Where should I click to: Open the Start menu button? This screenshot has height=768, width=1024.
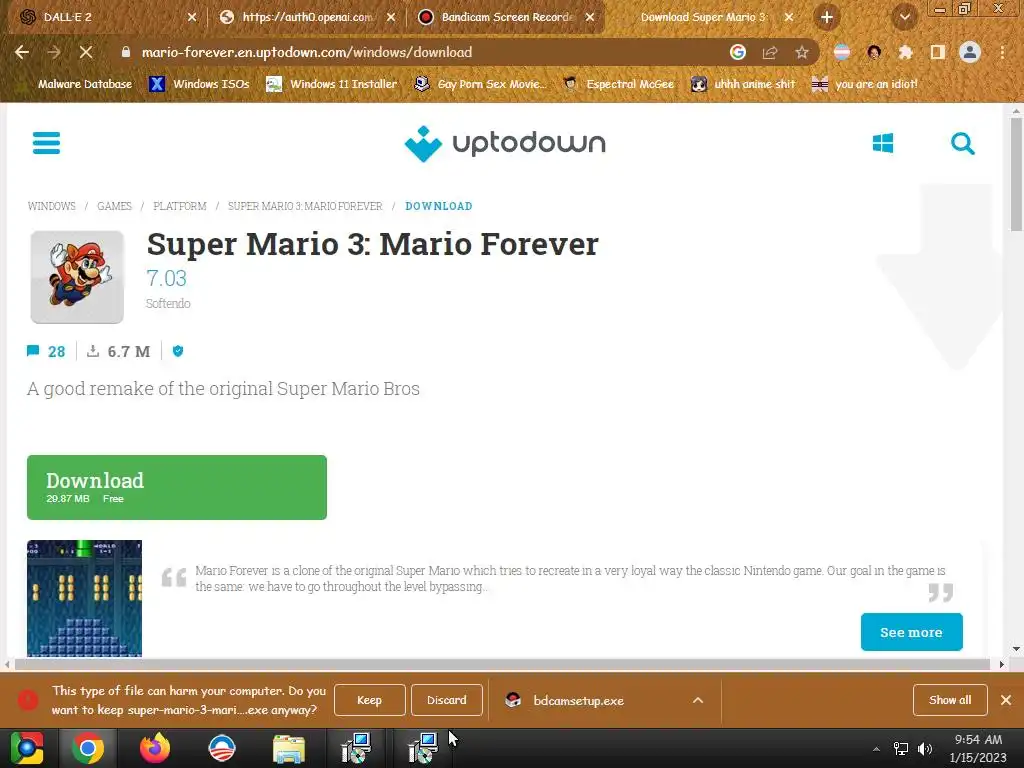[27, 748]
